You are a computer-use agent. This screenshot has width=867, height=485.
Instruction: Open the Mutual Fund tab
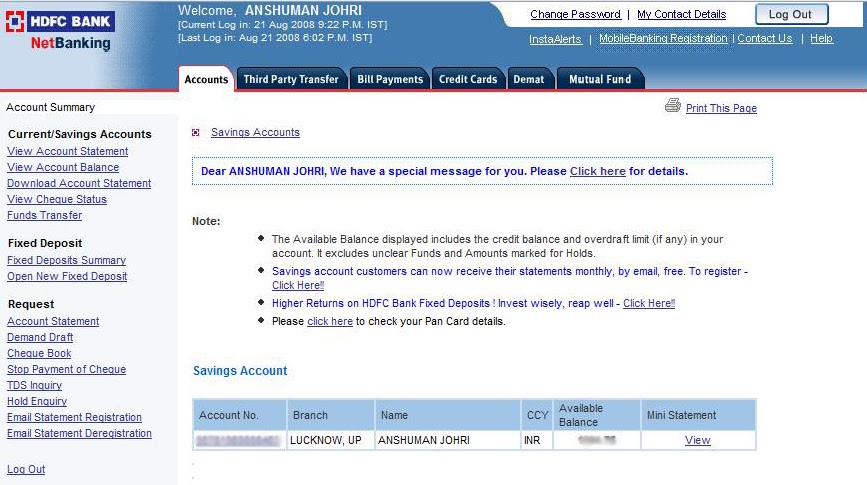(600, 79)
